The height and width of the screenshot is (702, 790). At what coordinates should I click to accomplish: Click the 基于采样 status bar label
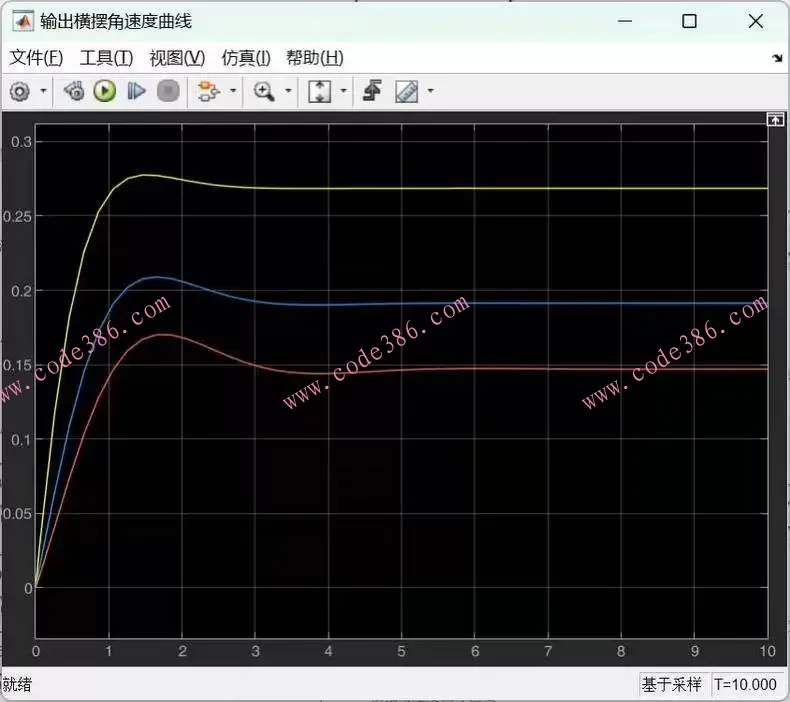click(673, 685)
